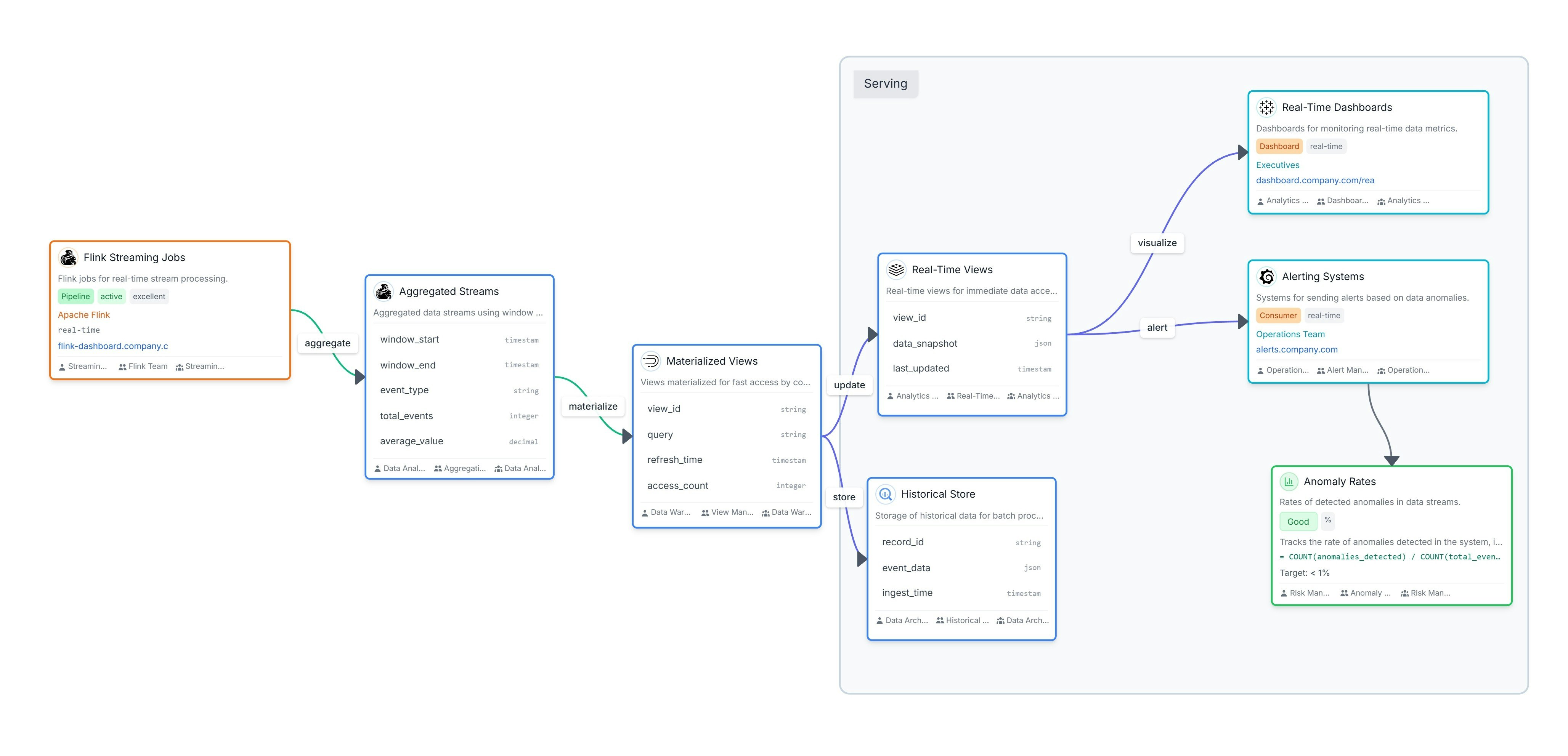The height and width of the screenshot is (756, 1568).
Task: Follow the alerts.company.com link
Action: (1297, 349)
